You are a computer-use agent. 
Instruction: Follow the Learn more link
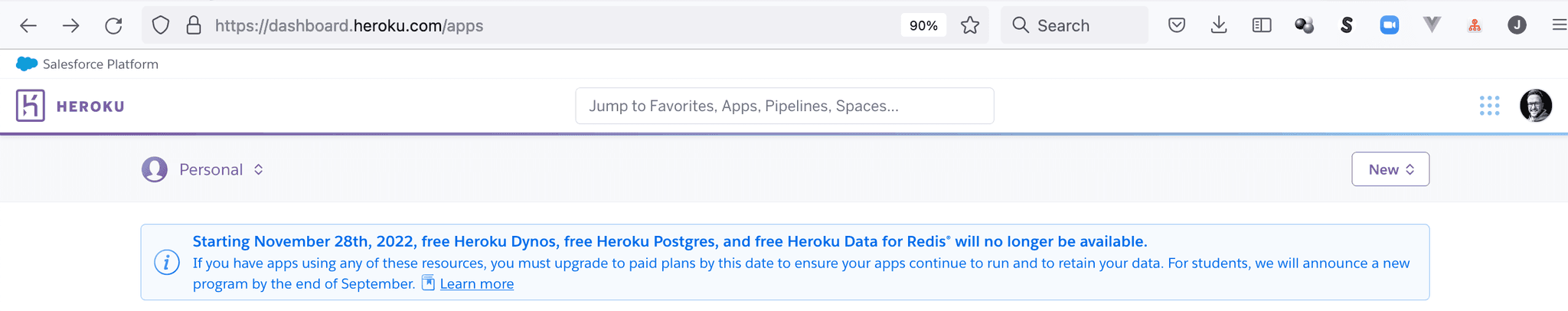pyautogui.click(x=476, y=284)
